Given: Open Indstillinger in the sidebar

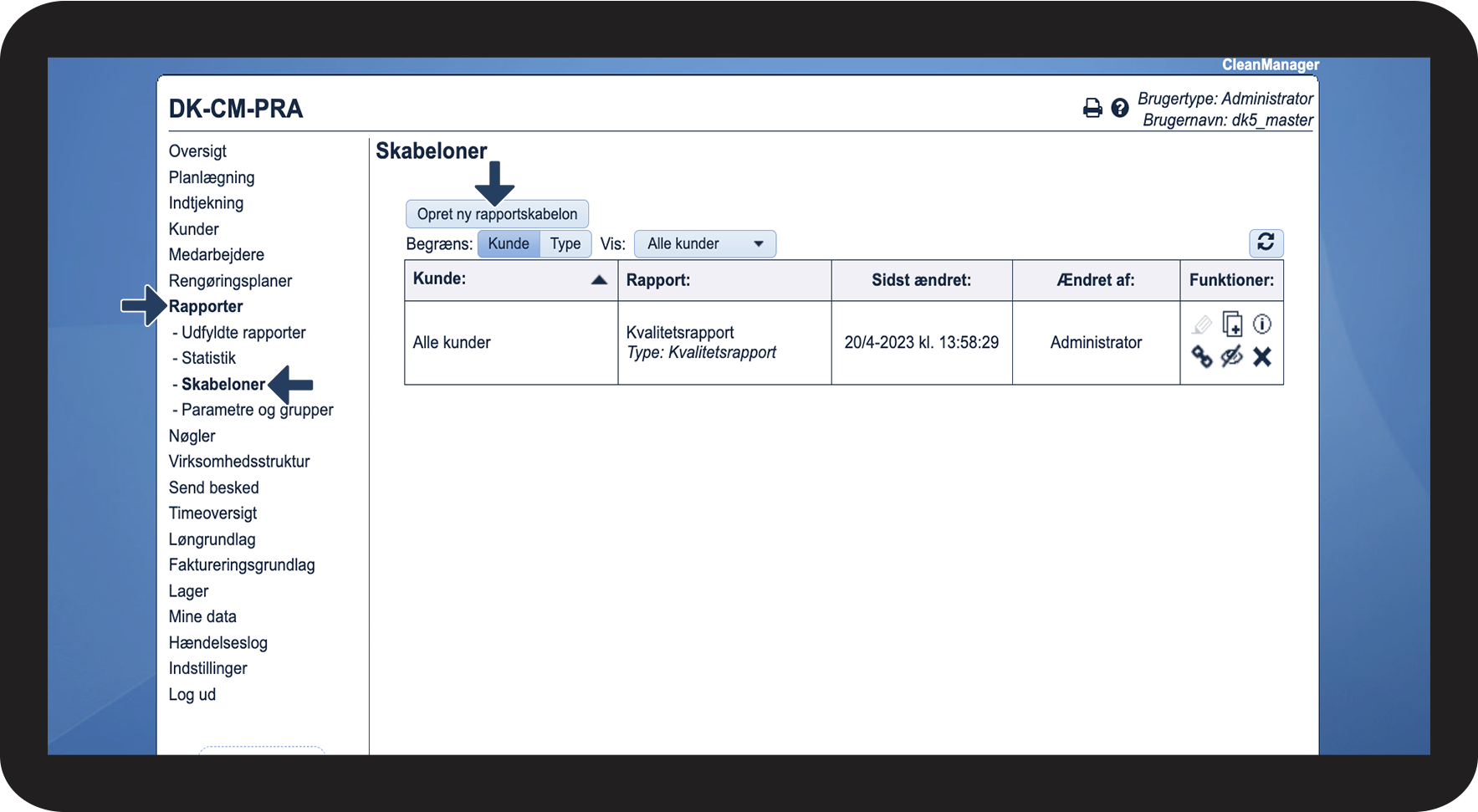Looking at the screenshot, I should [x=208, y=669].
